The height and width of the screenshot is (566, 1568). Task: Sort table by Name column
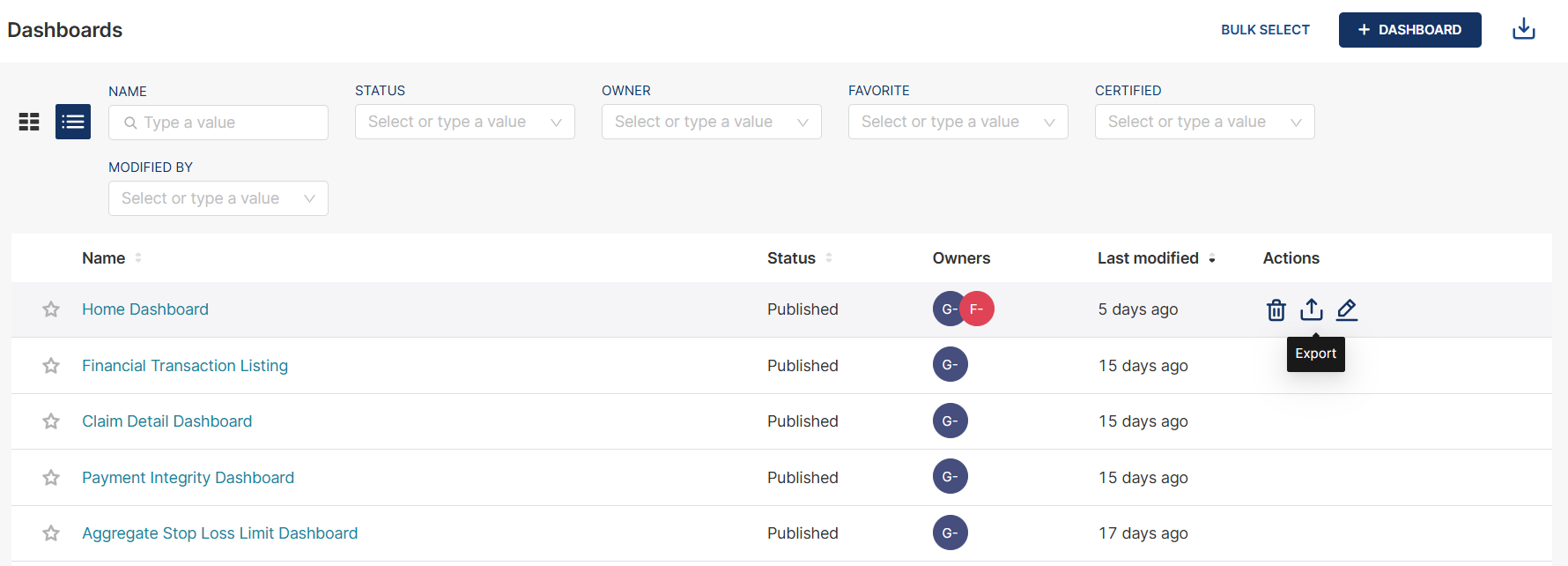point(104,258)
